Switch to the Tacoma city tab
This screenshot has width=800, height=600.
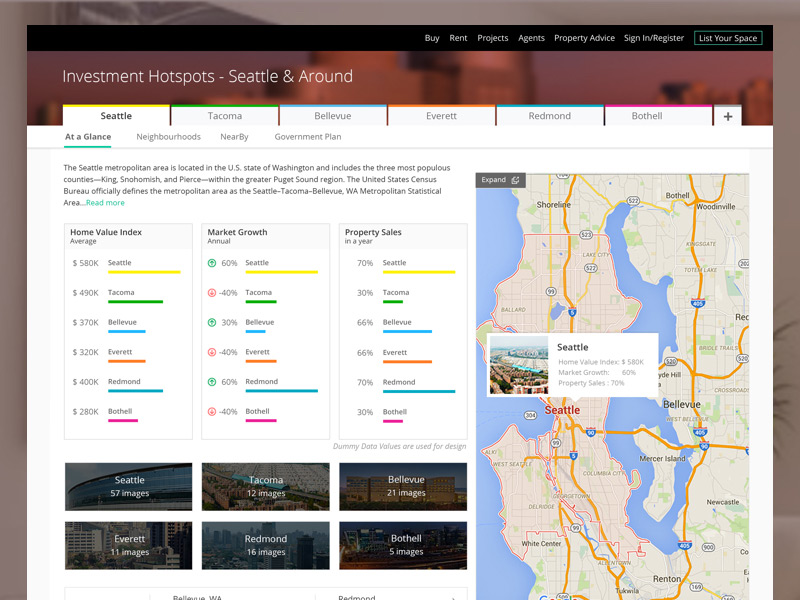coord(225,116)
